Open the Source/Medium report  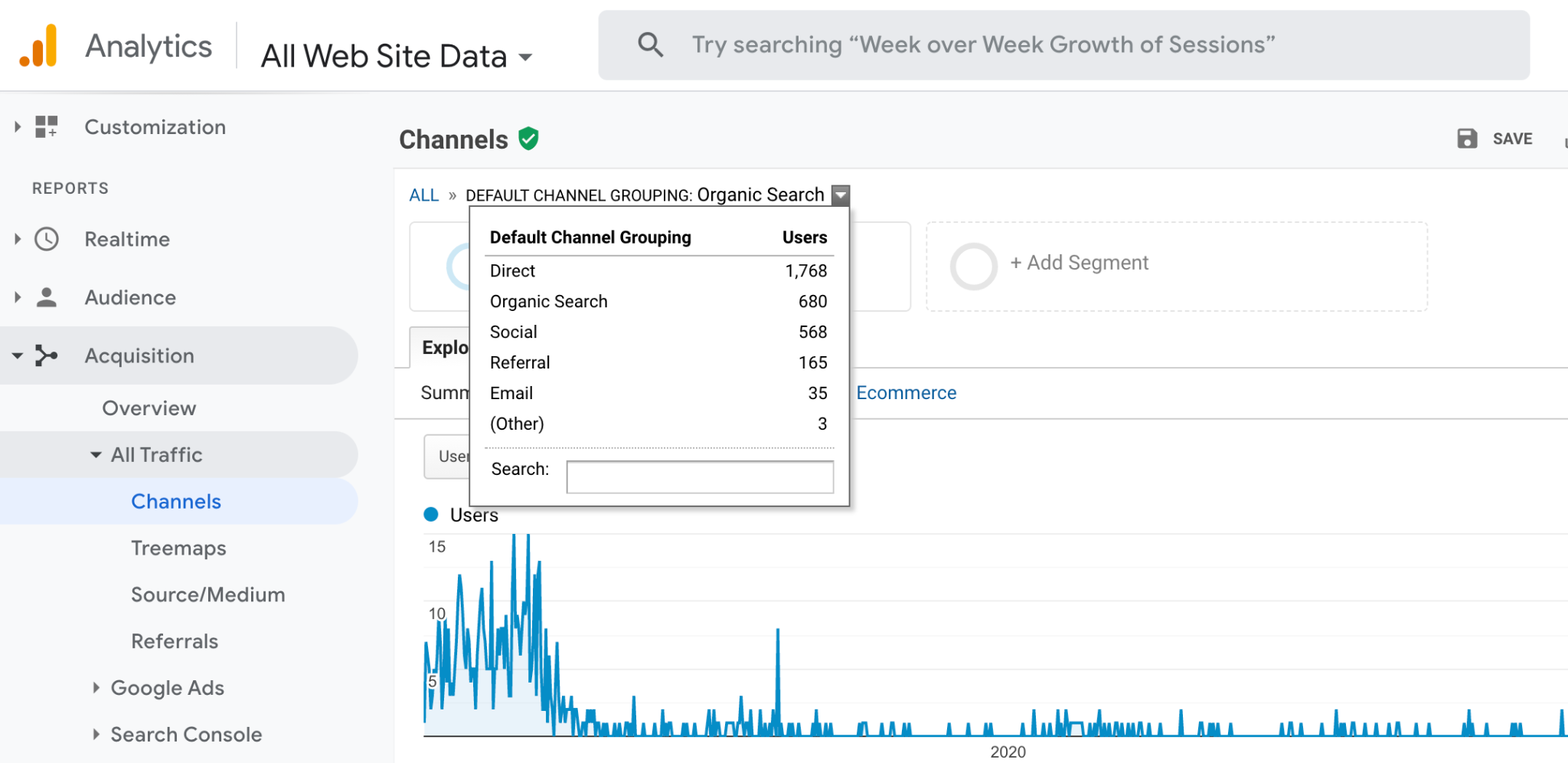click(x=207, y=594)
